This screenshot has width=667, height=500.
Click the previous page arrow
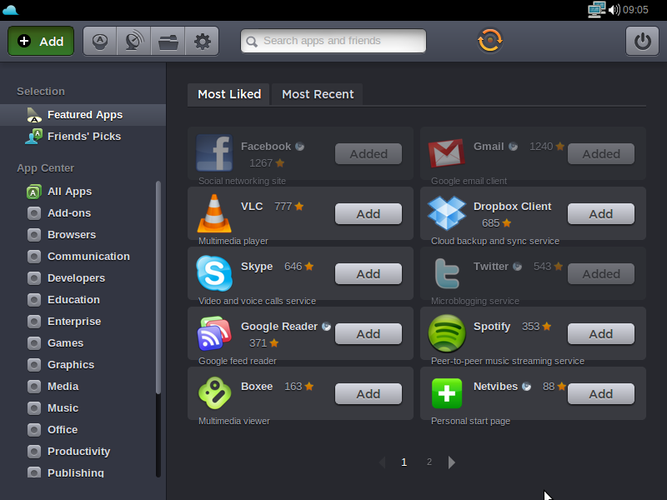pos(382,462)
